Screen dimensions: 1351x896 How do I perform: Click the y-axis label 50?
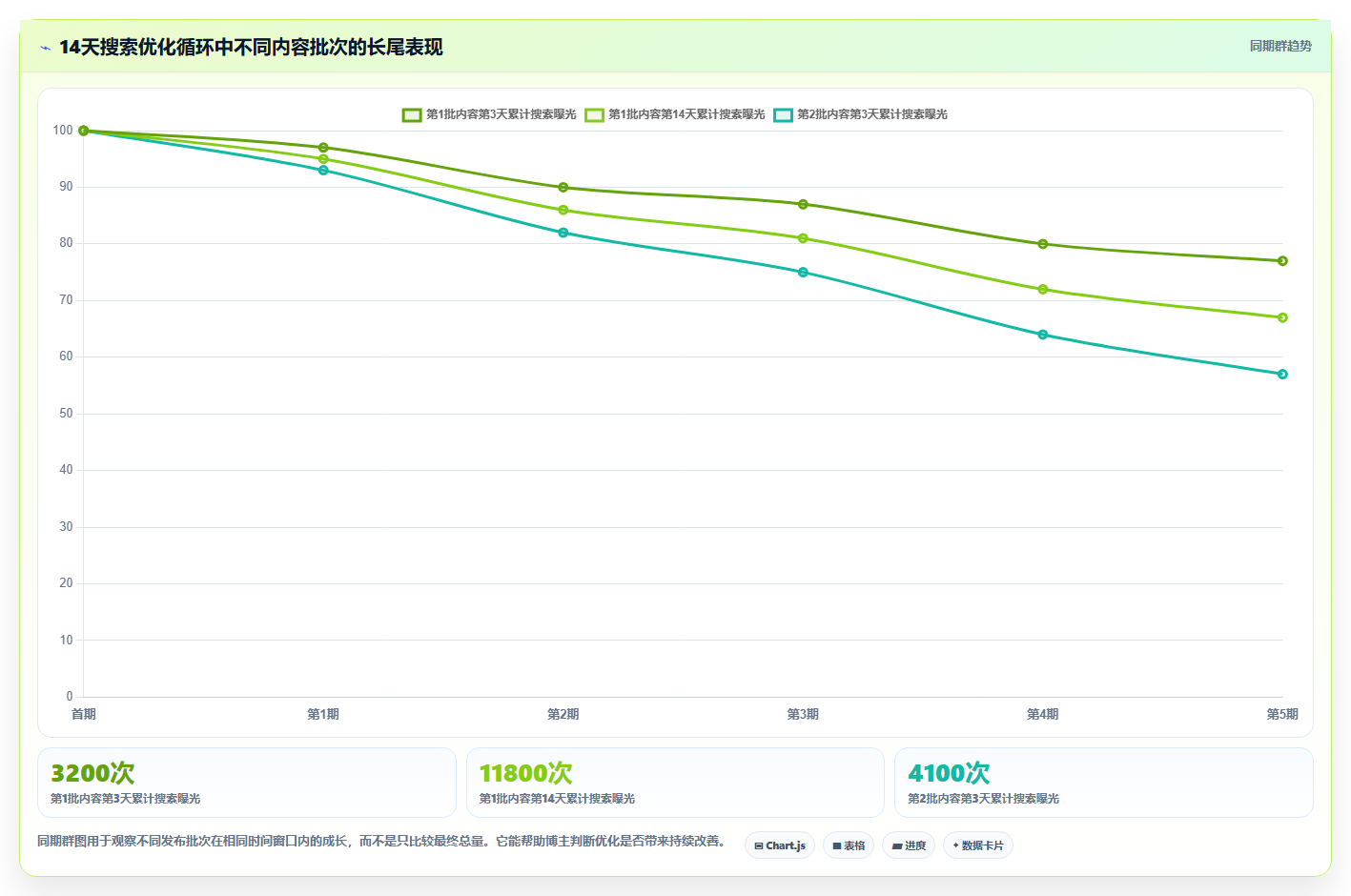pos(66,414)
